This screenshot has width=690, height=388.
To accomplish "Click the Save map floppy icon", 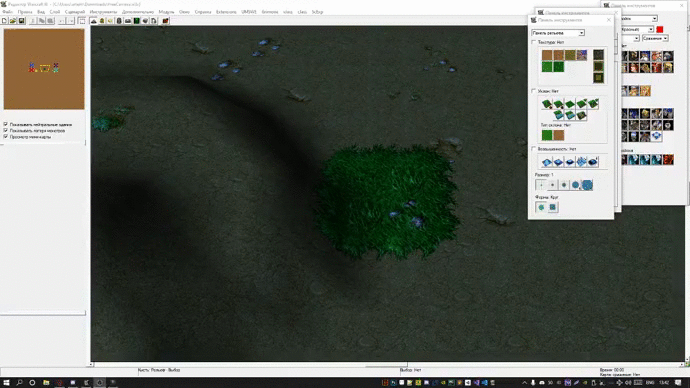I will coord(21,21).
